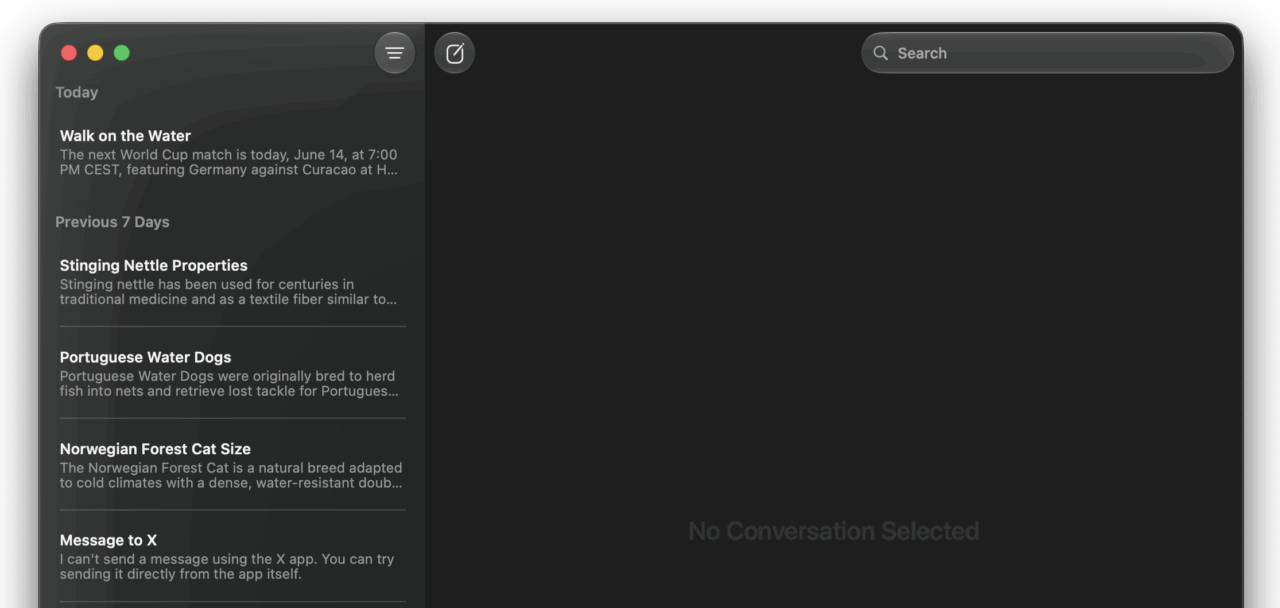Minimize window with the yellow button
This screenshot has height=608, width=1280.
[x=95, y=53]
